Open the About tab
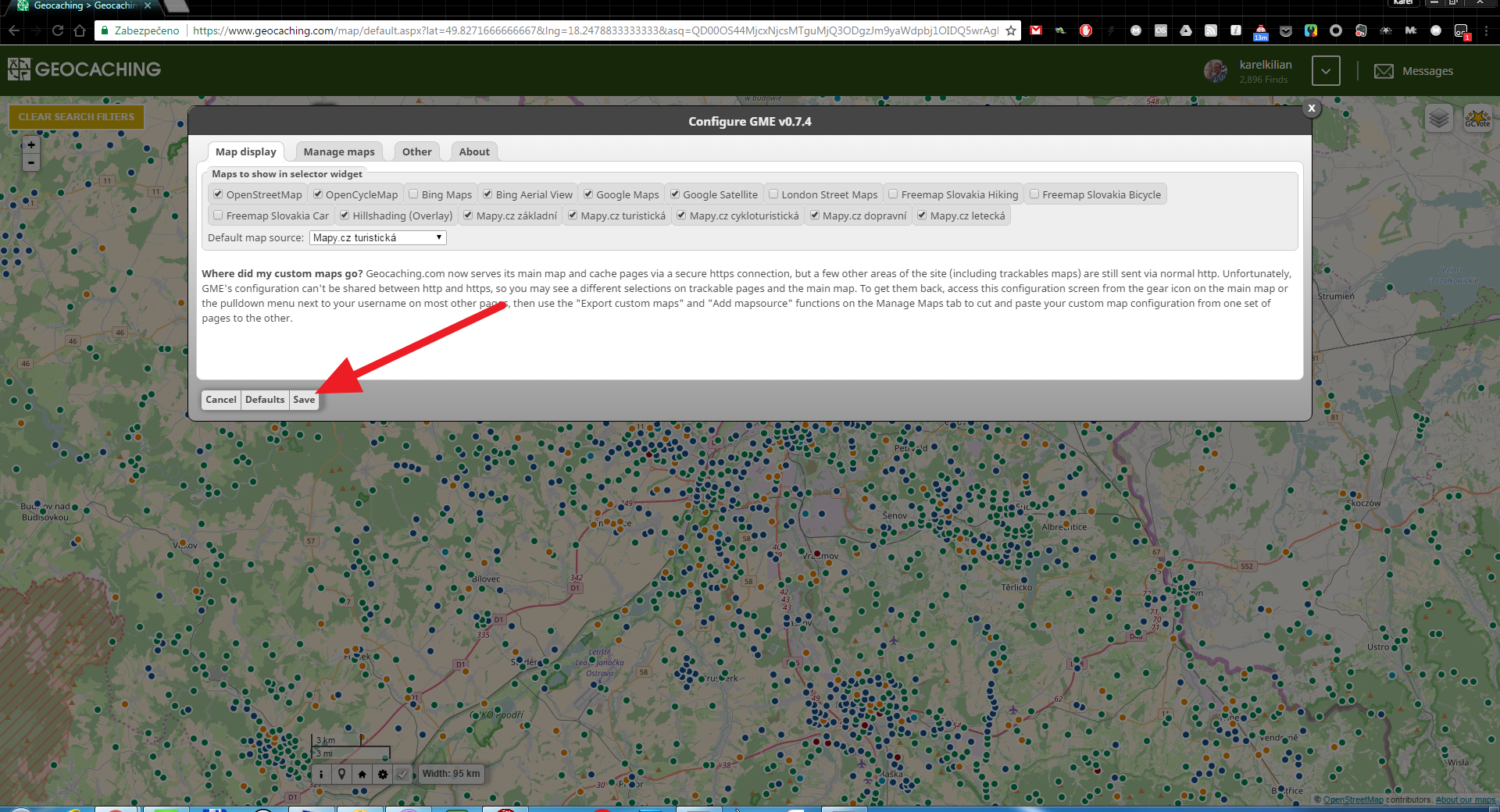Screen dimensions: 1500x812 pos(474,151)
